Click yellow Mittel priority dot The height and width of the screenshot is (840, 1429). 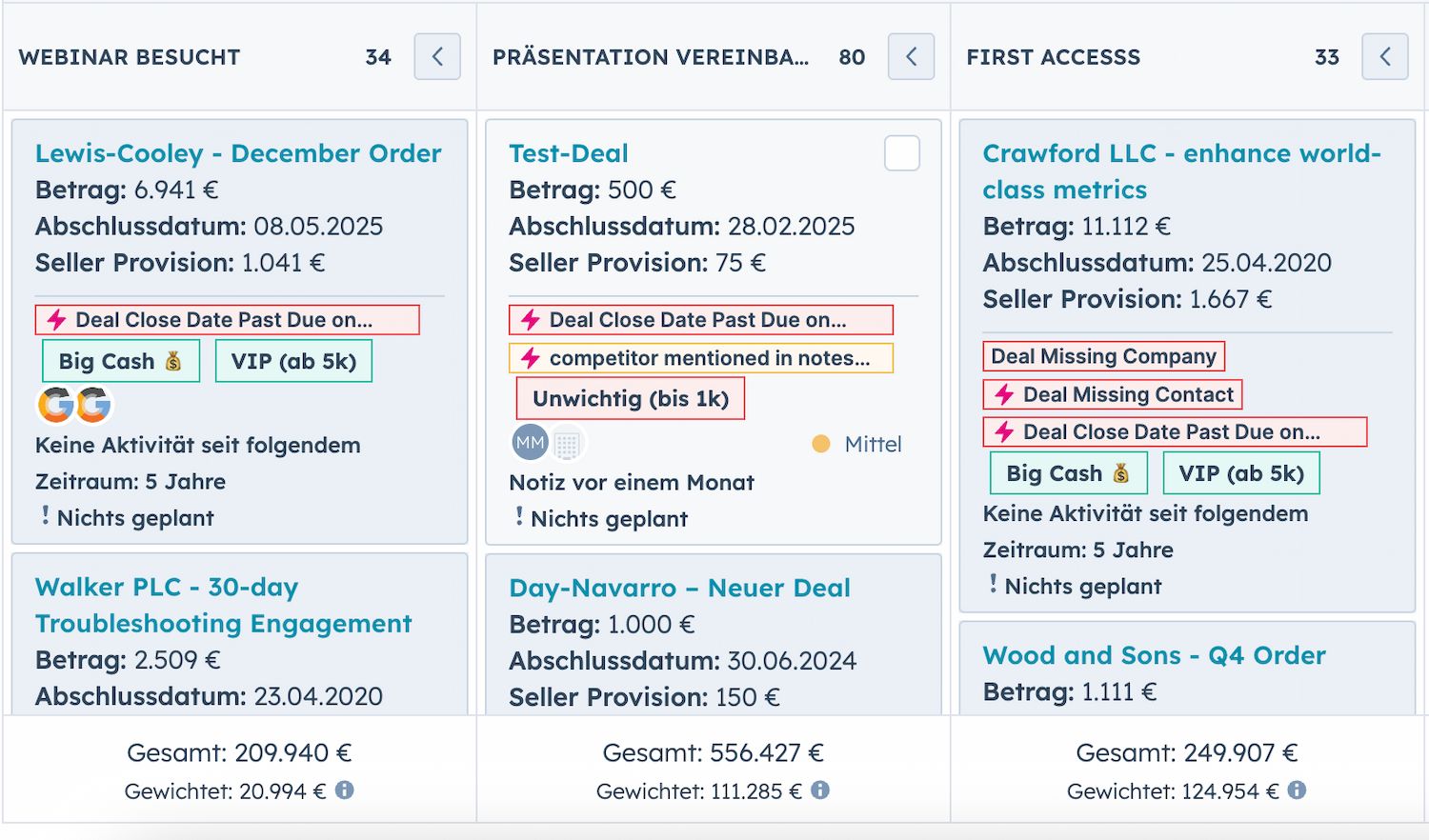820,444
